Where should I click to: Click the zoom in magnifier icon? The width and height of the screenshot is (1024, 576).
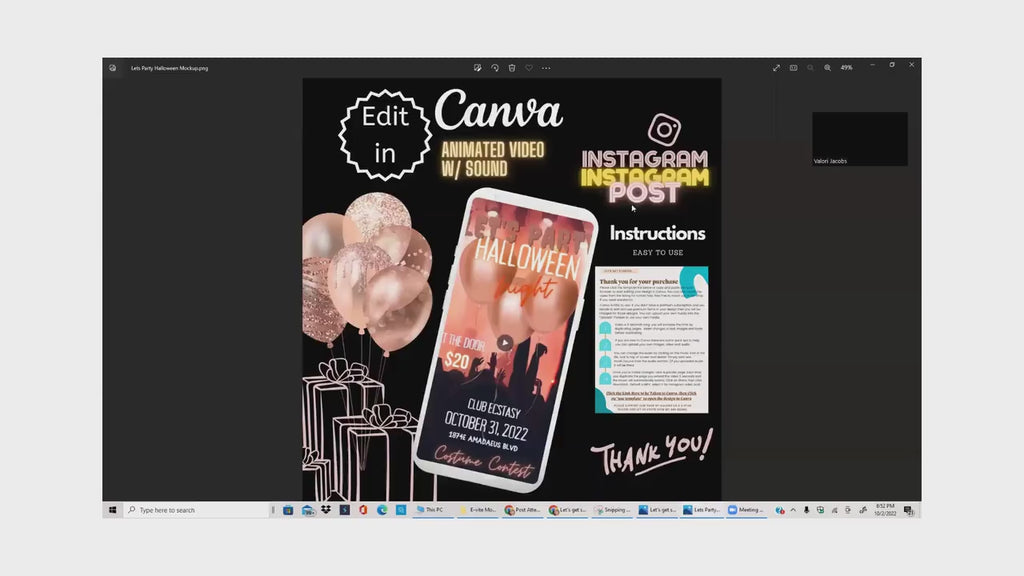[827, 68]
